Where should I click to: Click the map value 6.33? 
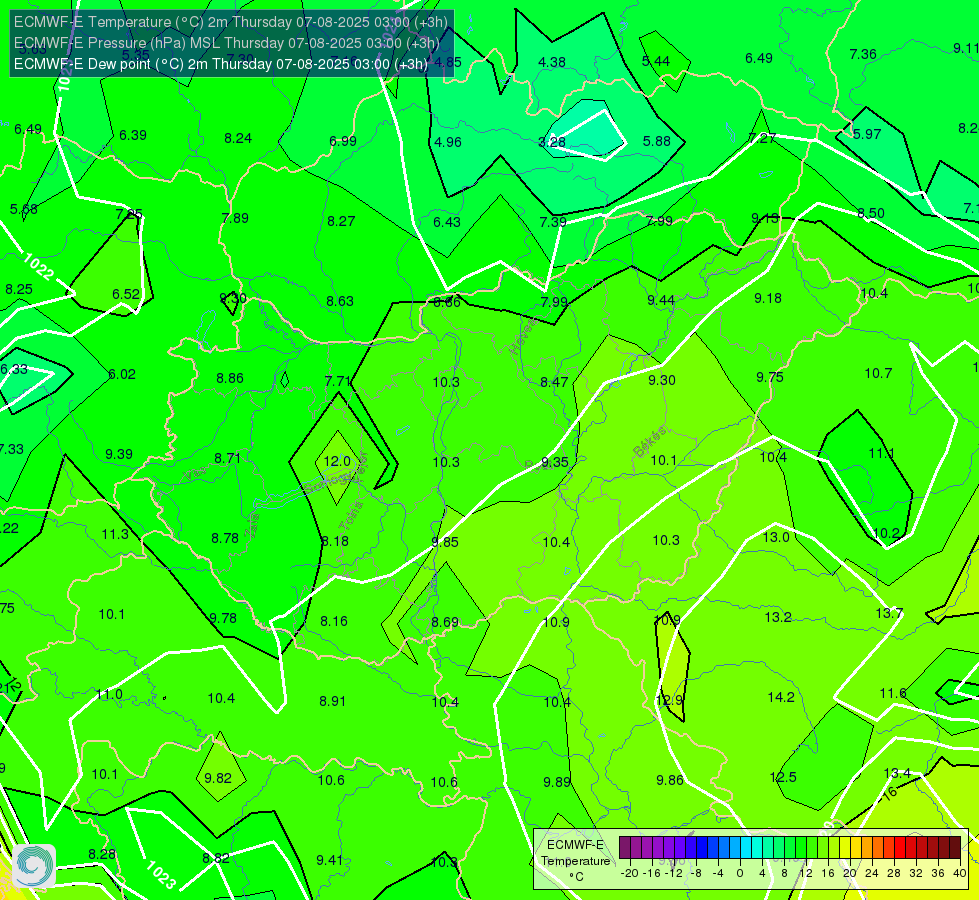14,370
